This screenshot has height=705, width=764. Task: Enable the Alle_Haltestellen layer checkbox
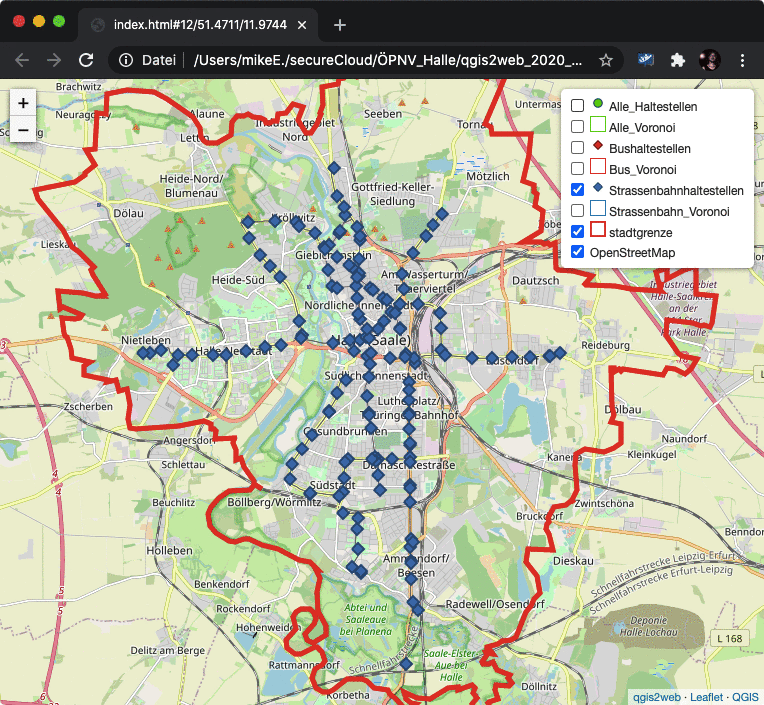(577, 106)
